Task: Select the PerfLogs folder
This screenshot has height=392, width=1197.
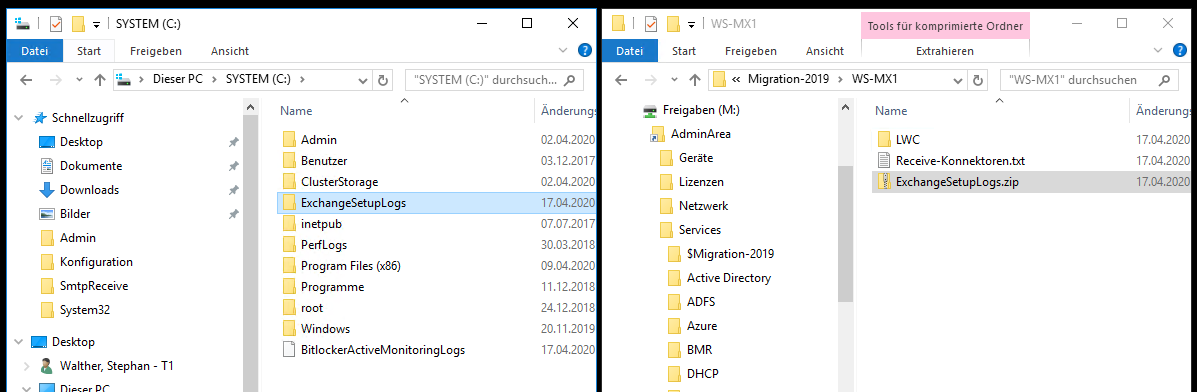Action: coord(324,245)
